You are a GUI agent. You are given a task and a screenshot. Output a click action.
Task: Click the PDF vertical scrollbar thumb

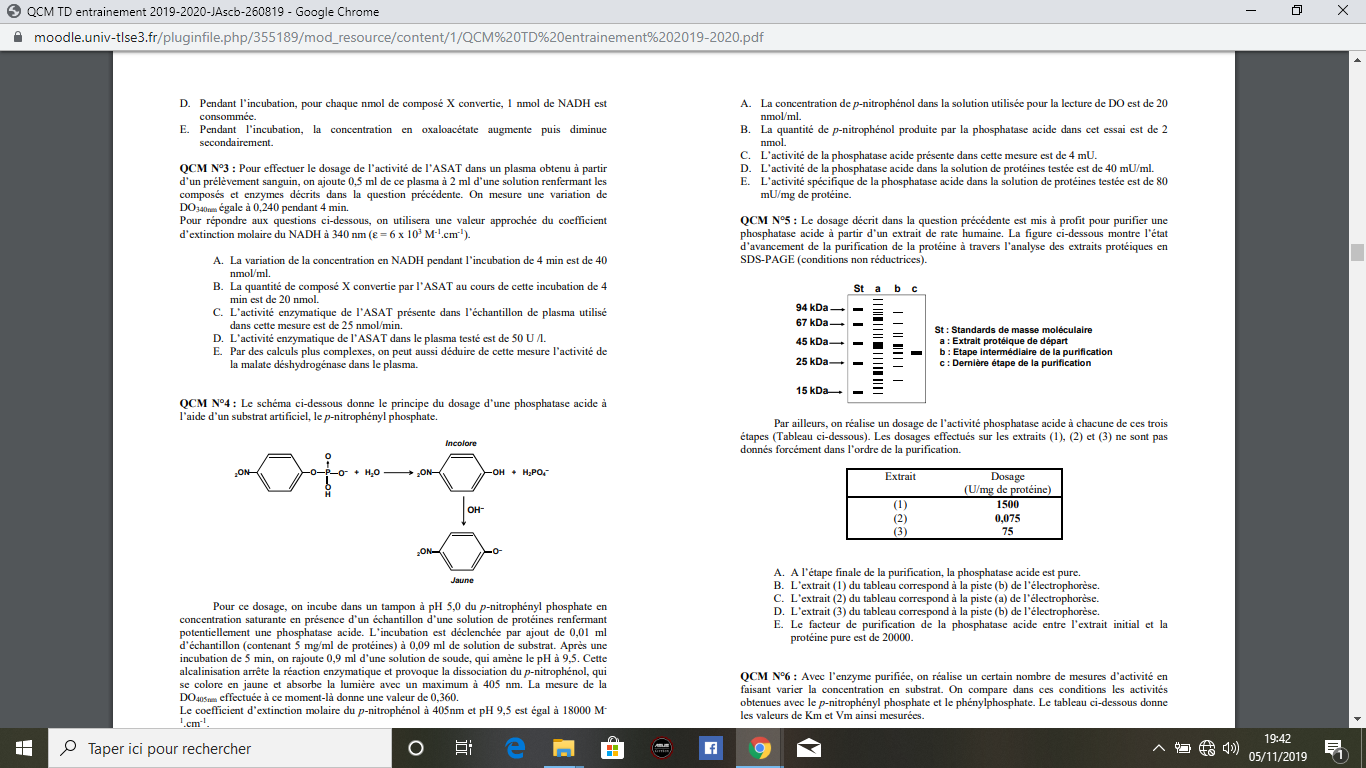pyautogui.click(x=1357, y=252)
